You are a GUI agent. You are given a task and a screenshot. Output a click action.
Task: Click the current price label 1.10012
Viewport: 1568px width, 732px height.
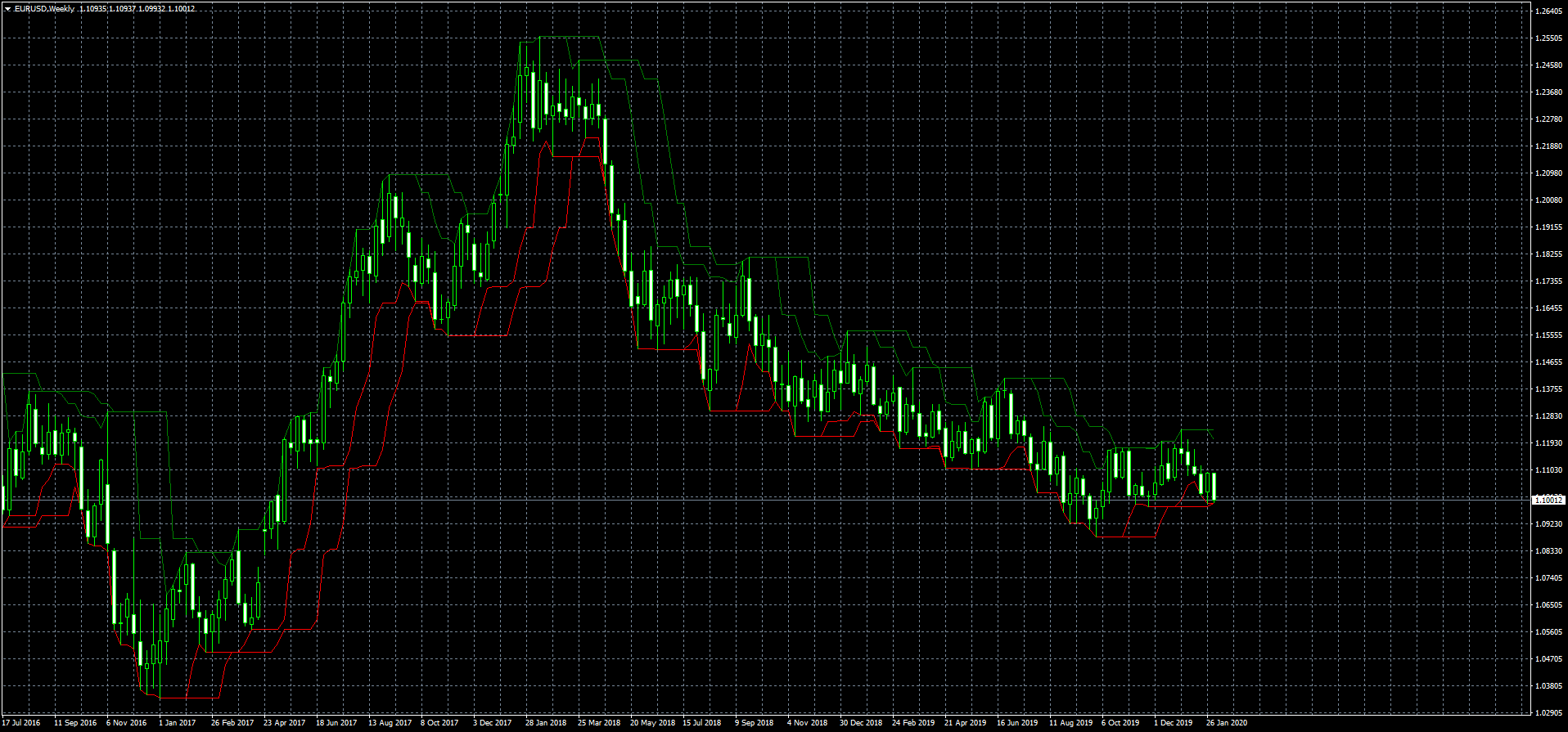(x=1548, y=500)
